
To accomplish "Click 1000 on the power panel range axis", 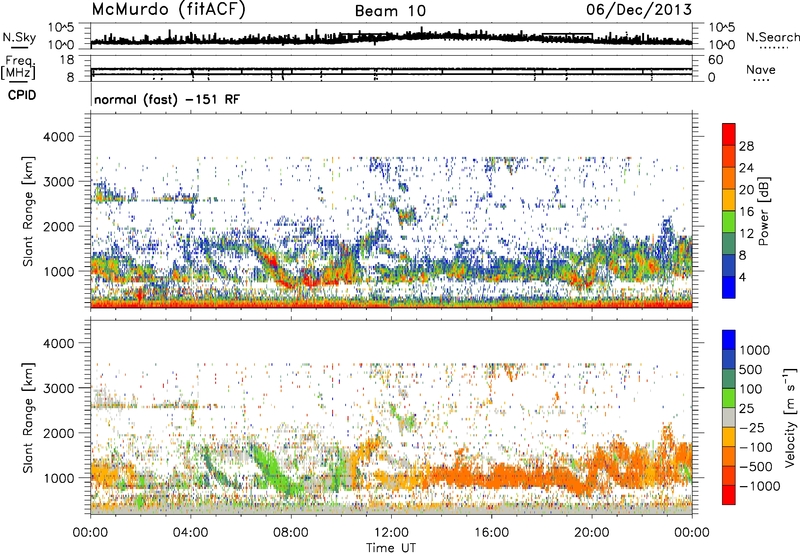I will point(59,271).
